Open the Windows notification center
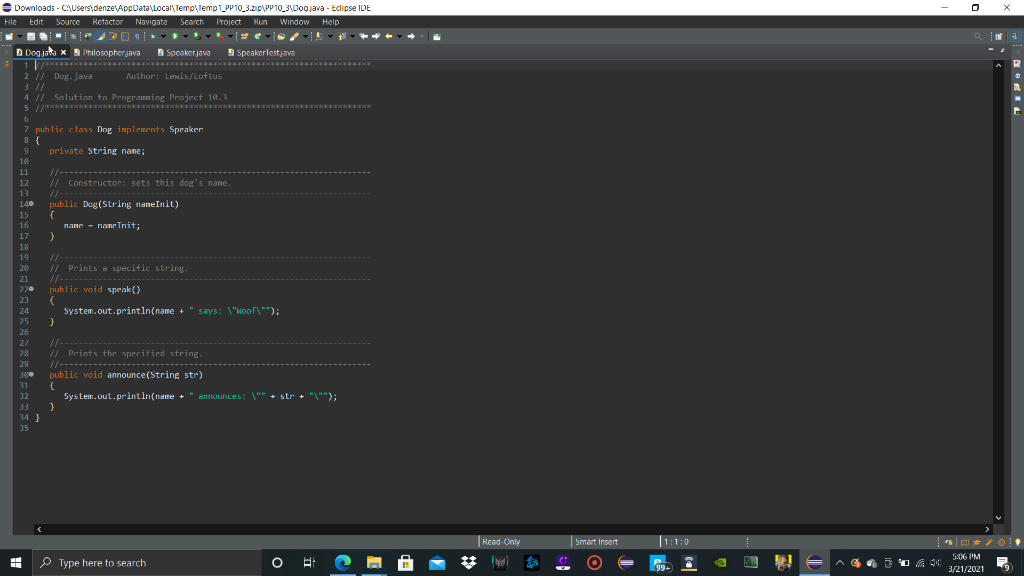1024x576 pixels. click(x=1004, y=562)
